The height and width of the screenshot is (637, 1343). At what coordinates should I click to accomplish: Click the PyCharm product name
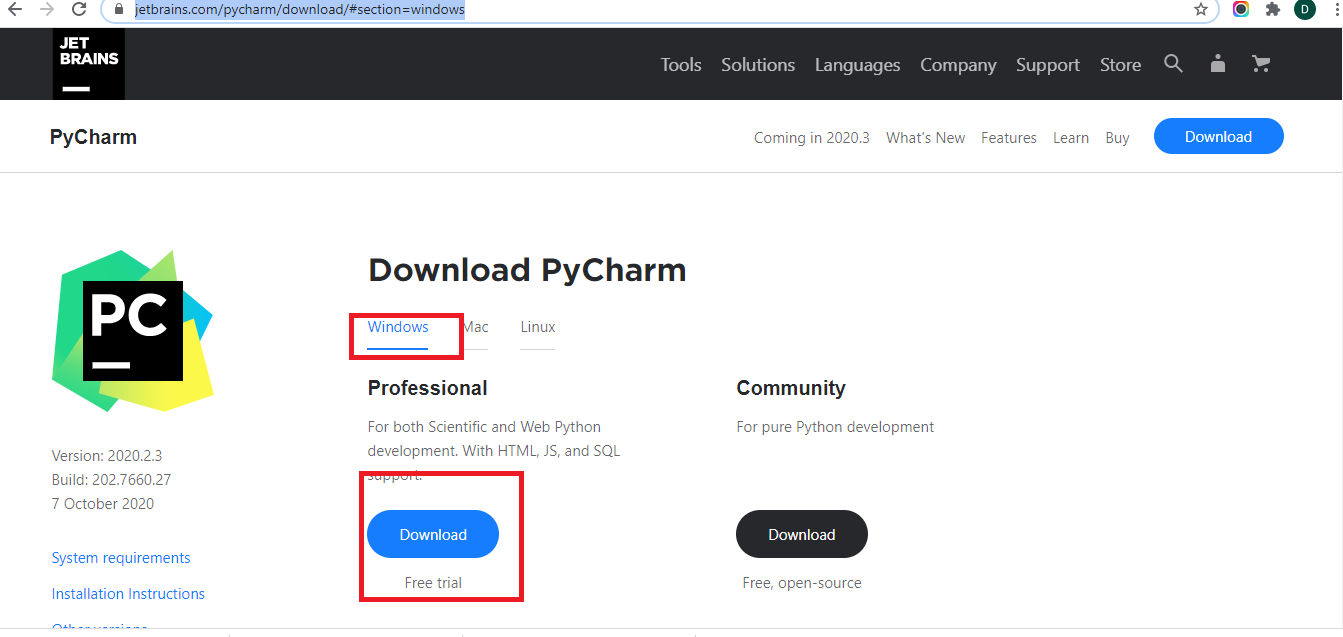[93, 137]
